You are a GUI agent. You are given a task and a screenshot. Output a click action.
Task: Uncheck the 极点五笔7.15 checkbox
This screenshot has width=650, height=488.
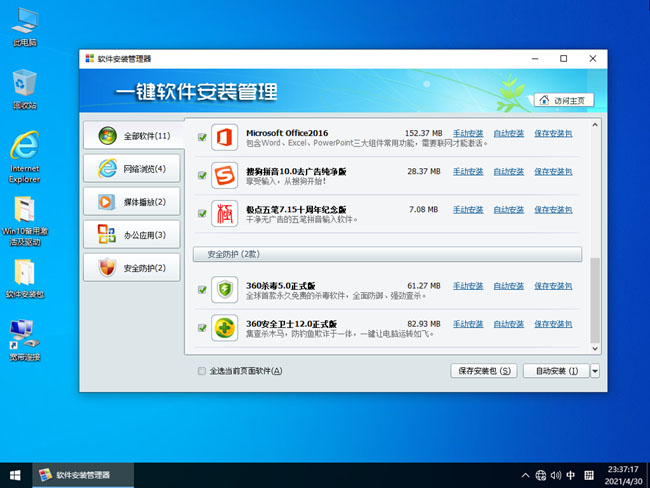(202, 214)
